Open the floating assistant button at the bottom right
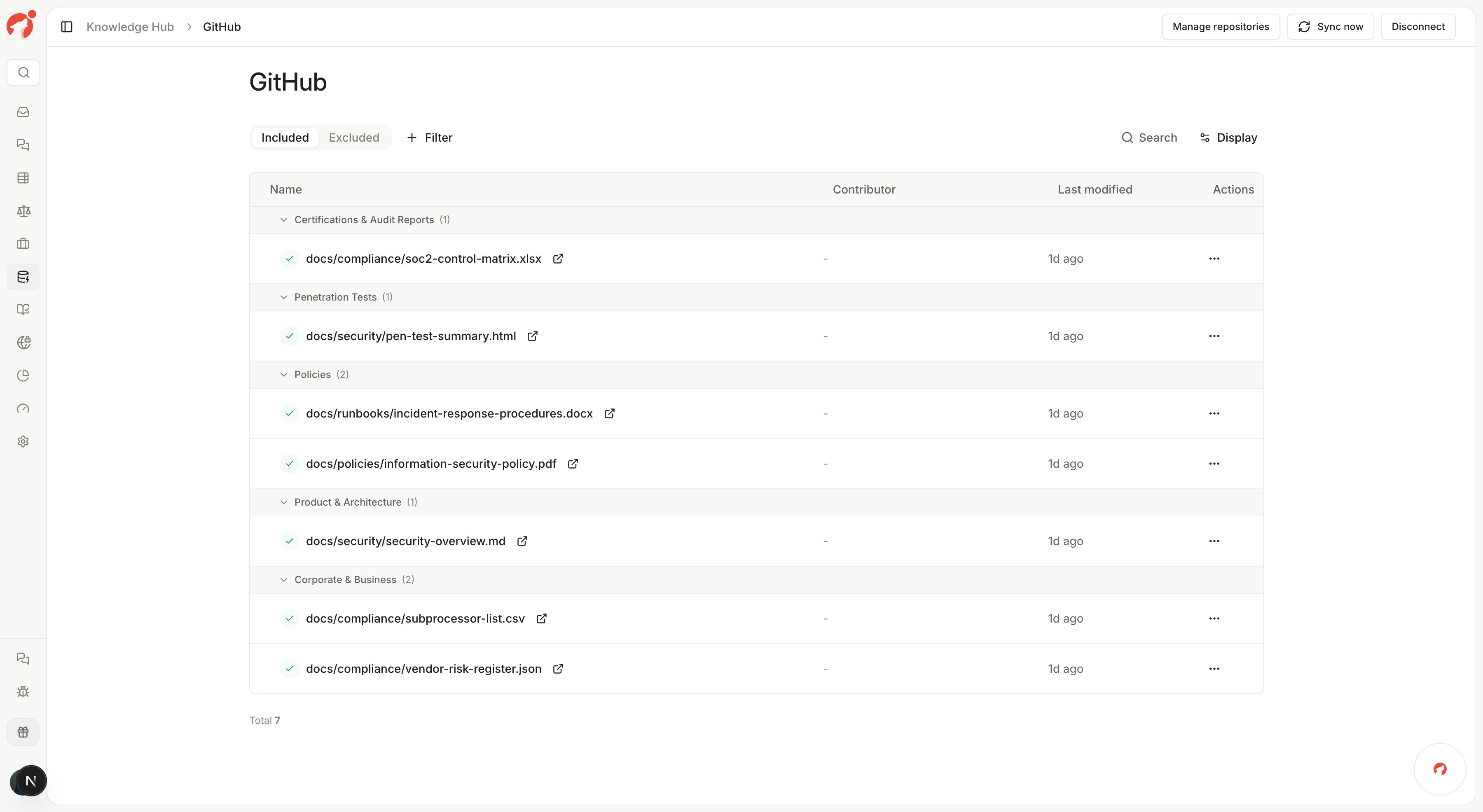The image size is (1483, 812). pyautogui.click(x=1440, y=769)
